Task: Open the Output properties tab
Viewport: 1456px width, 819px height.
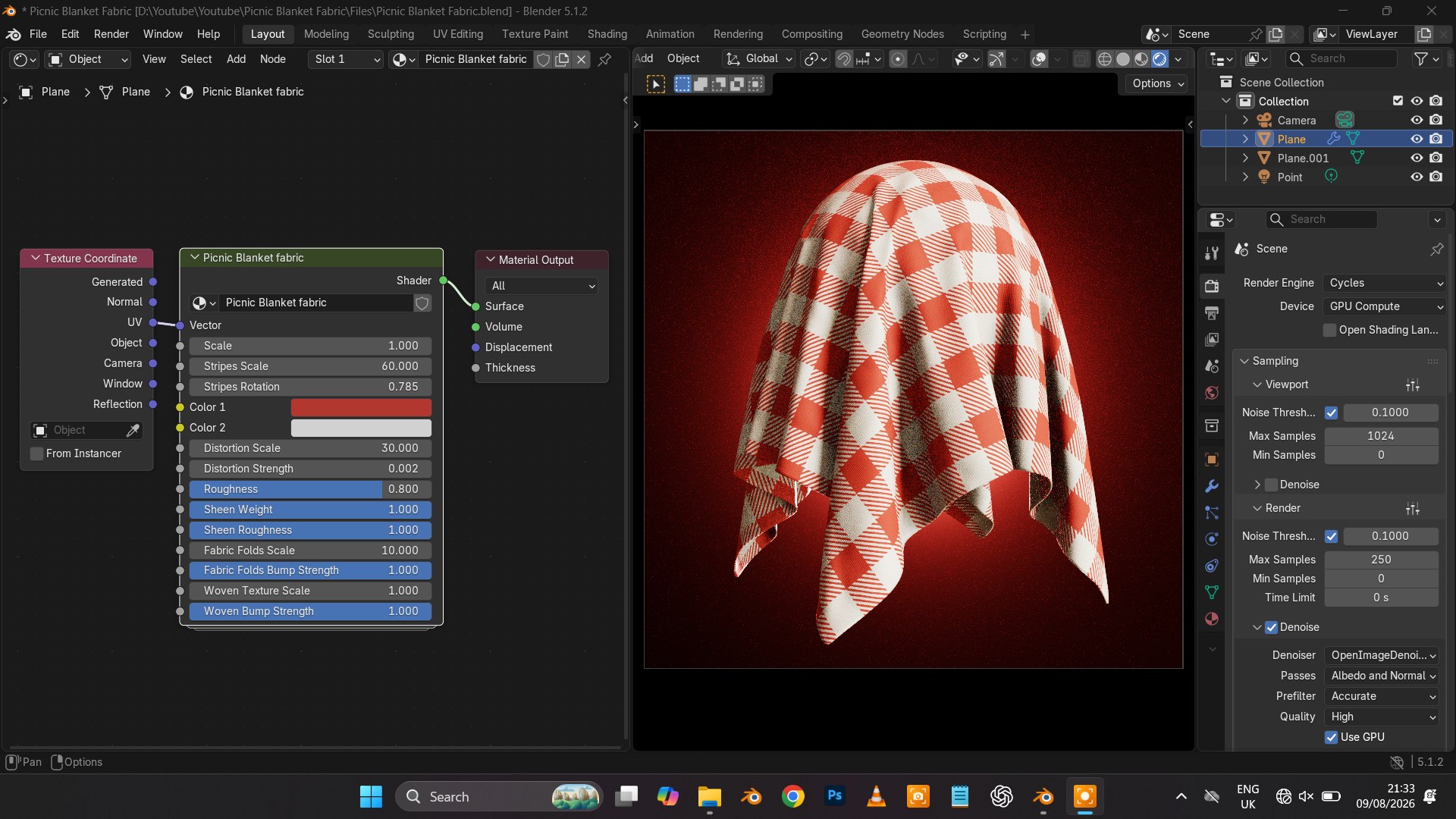Action: click(x=1212, y=312)
